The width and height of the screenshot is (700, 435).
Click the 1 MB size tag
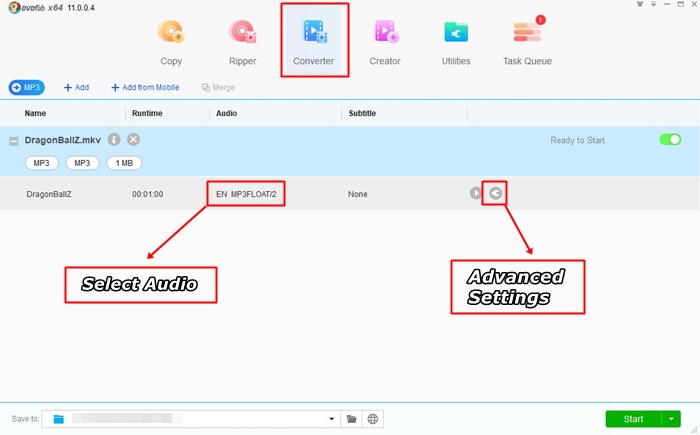click(124, 163)
